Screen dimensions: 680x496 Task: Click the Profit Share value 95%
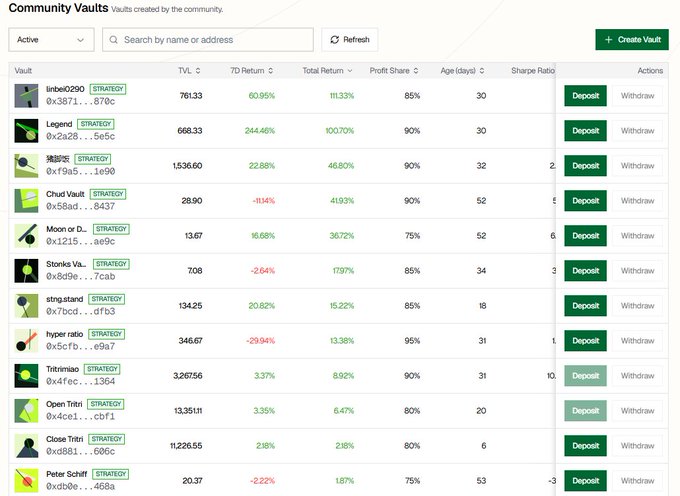click(412, 341)
